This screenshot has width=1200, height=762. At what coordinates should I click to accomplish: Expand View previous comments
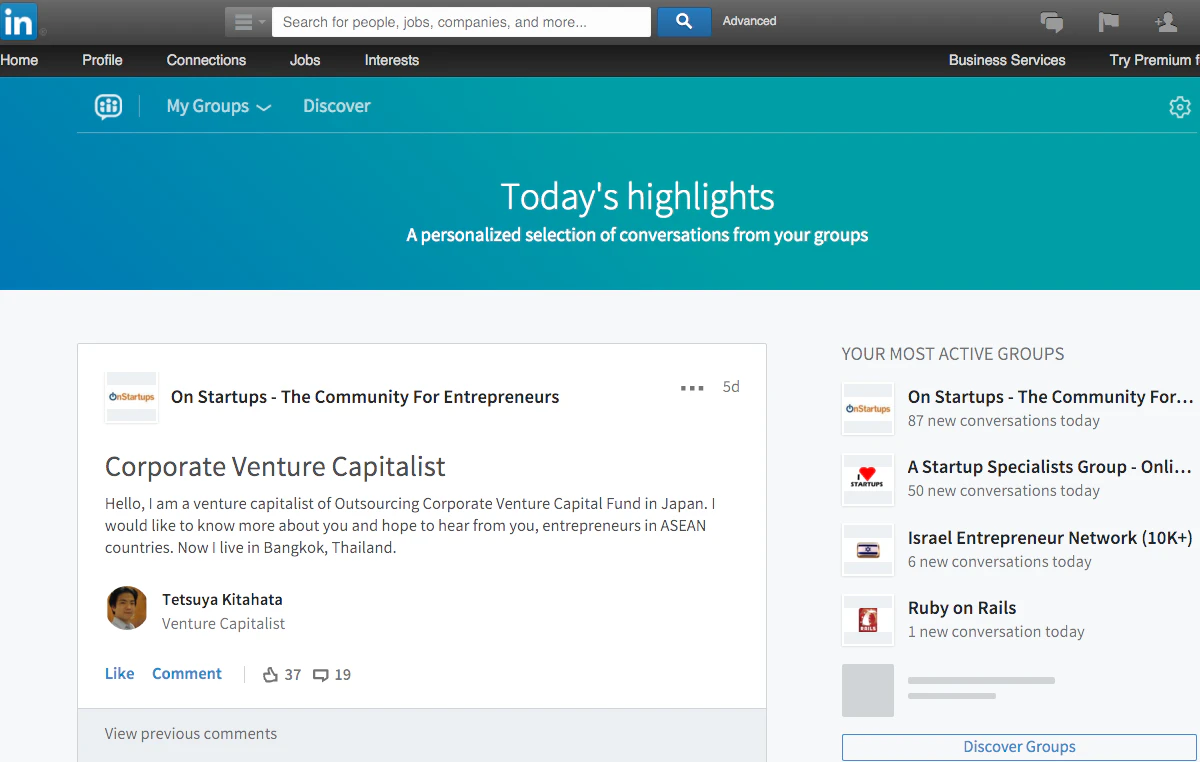[x=191, y=734]
